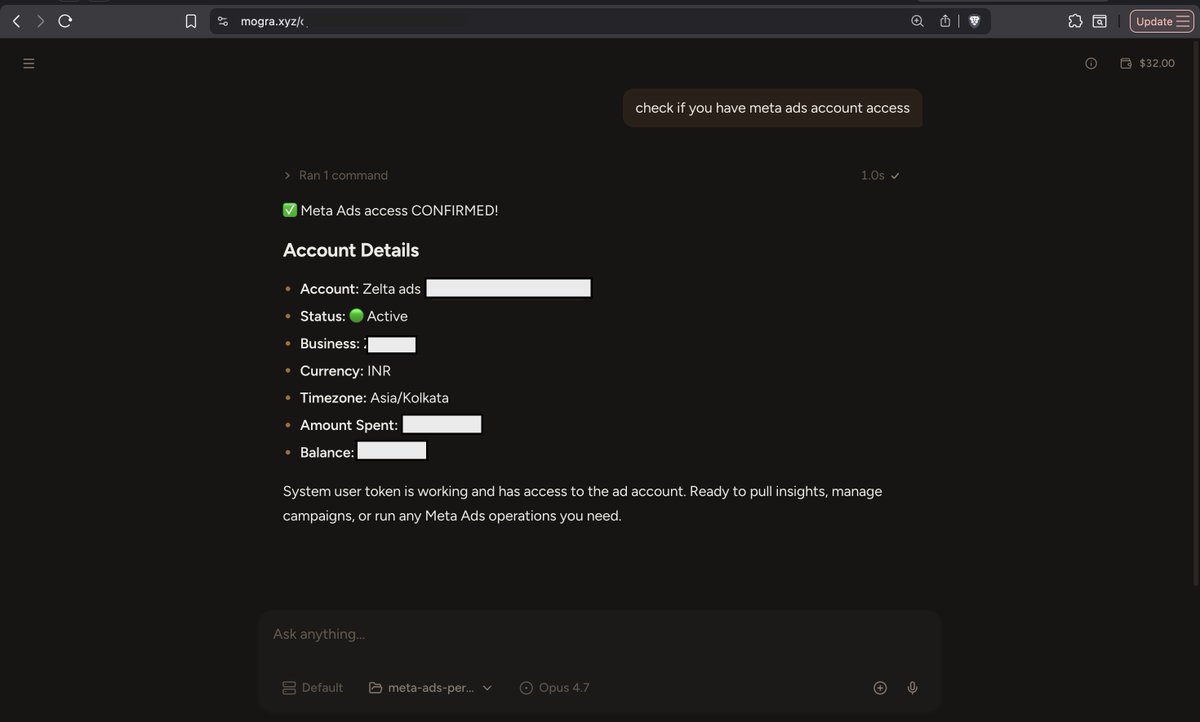Open the hamburger sidebar menu
Image resolution: width=1200 pixels, height=722 pixels.
coord(29,64)
